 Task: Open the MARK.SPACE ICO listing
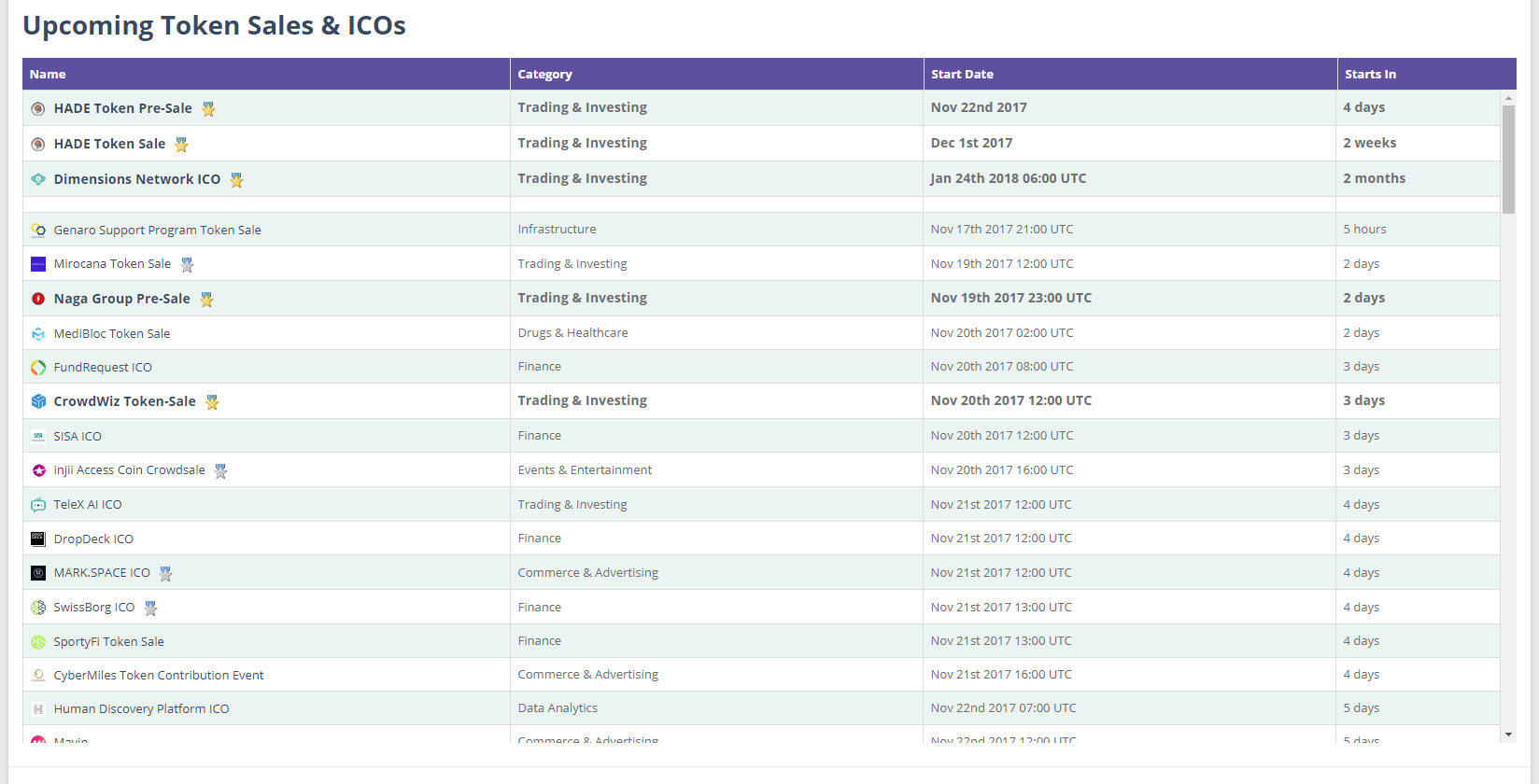click(102, 573)
